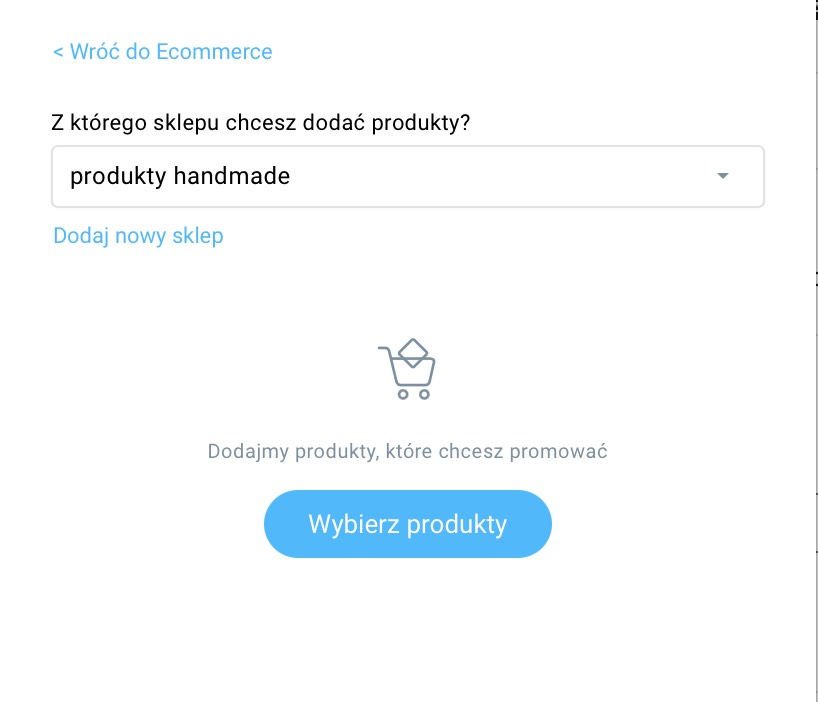818x702 pixels.
Task: Click the word 'Wybierz' on the blue button
Action: (x=354, y=524)
